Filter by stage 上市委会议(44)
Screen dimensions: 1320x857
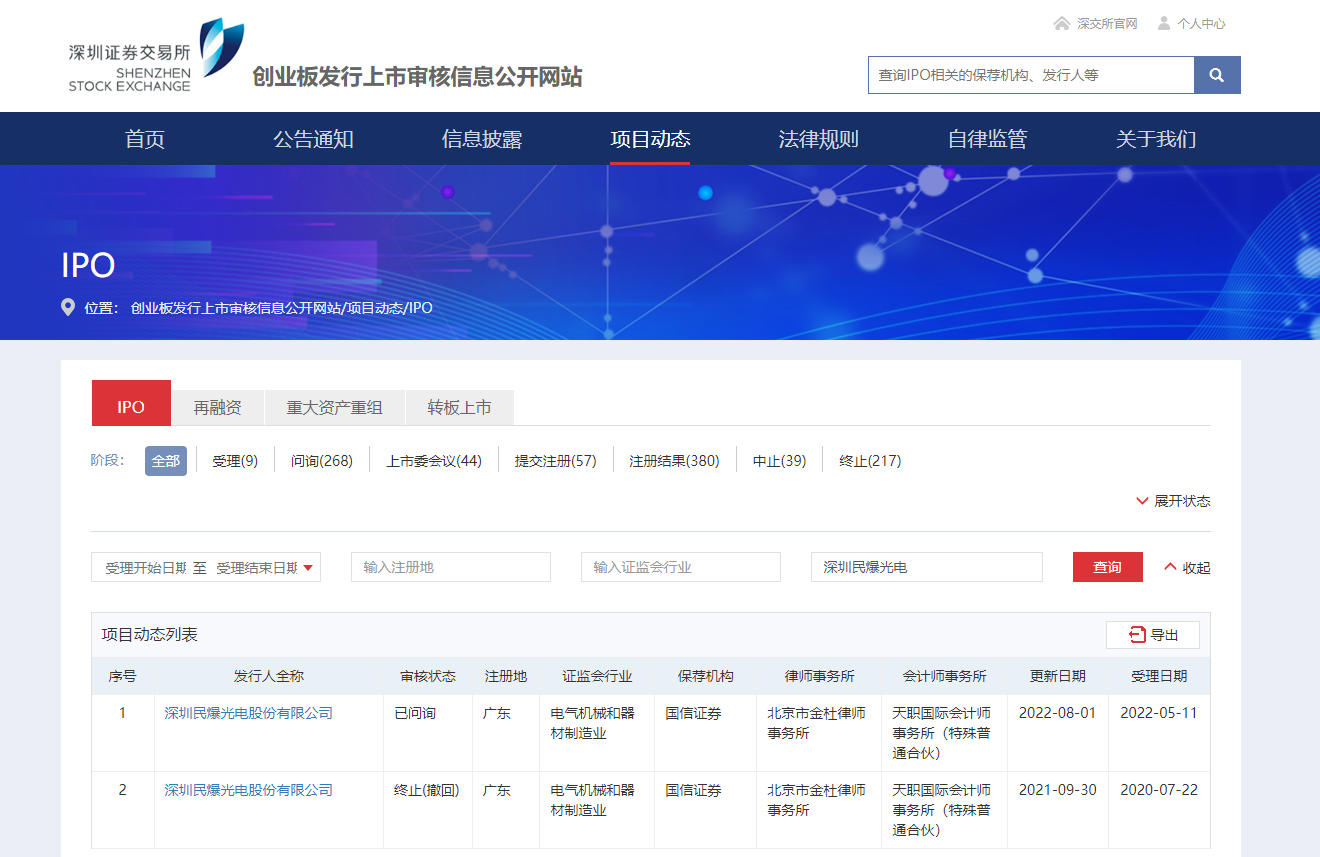(x=434, y=461)
